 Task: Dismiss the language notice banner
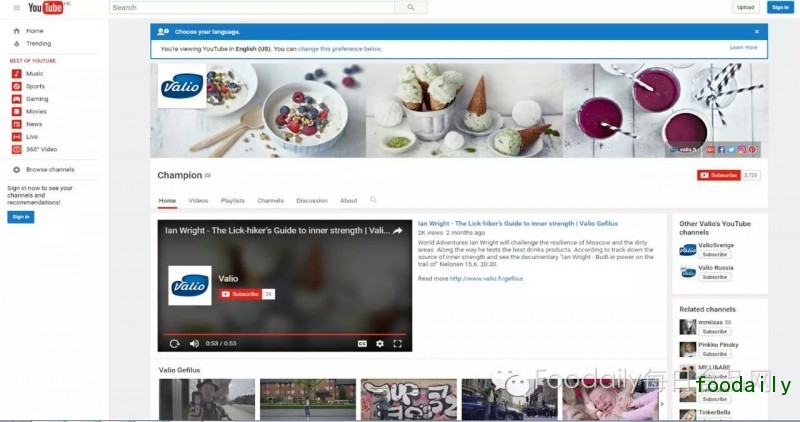[756, 32]
